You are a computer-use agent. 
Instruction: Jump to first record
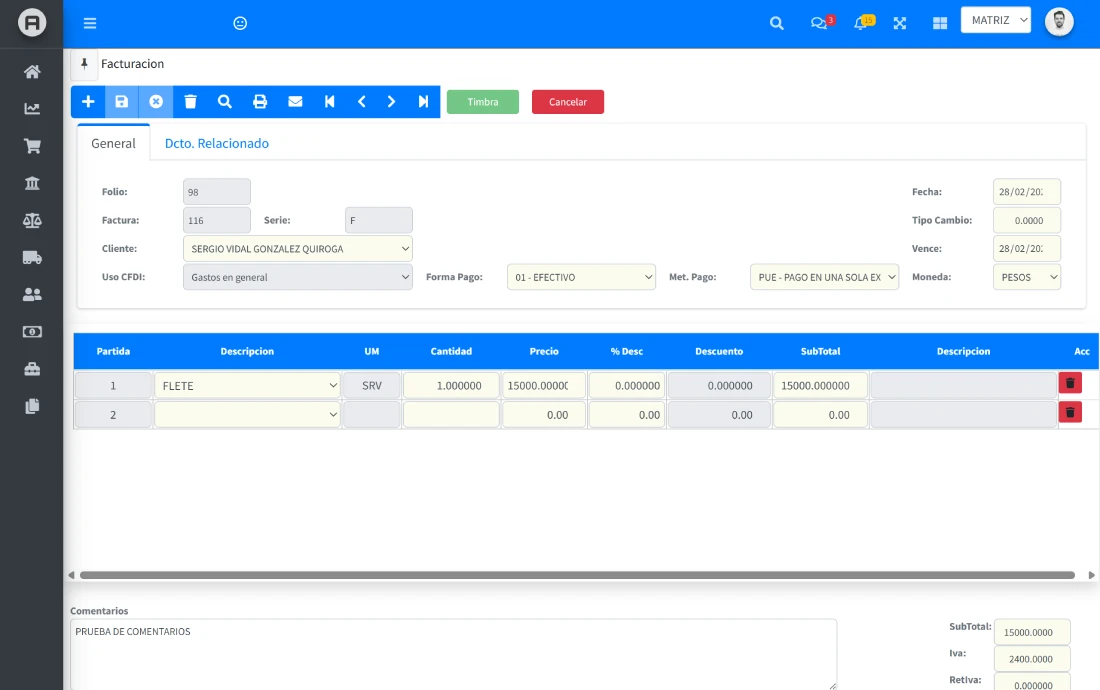pos(330,102)
